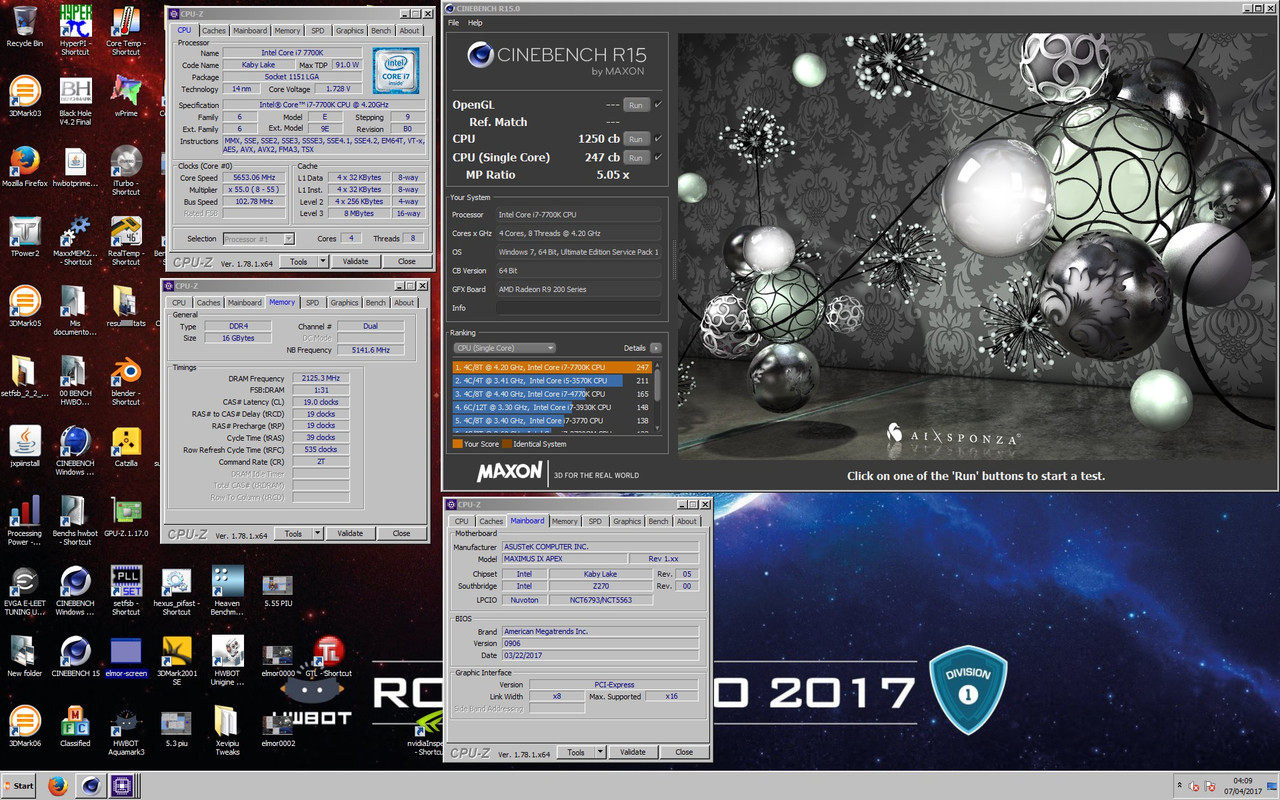The width and height of the screenshot is (1280, 800).
Task: Open the ranking CPU (Single Core) dropdown
Action: click(x=504, y=348)
